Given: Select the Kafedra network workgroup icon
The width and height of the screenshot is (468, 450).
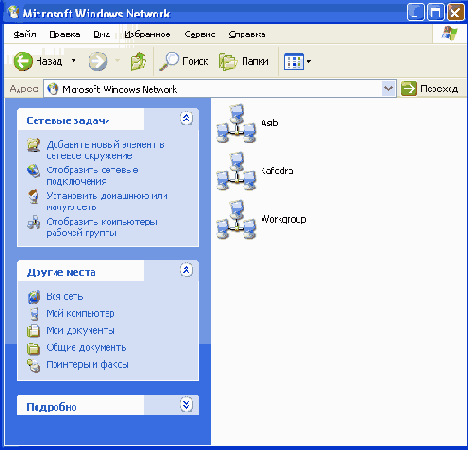Looking at the screenshot, I should (x=236, y=171).
